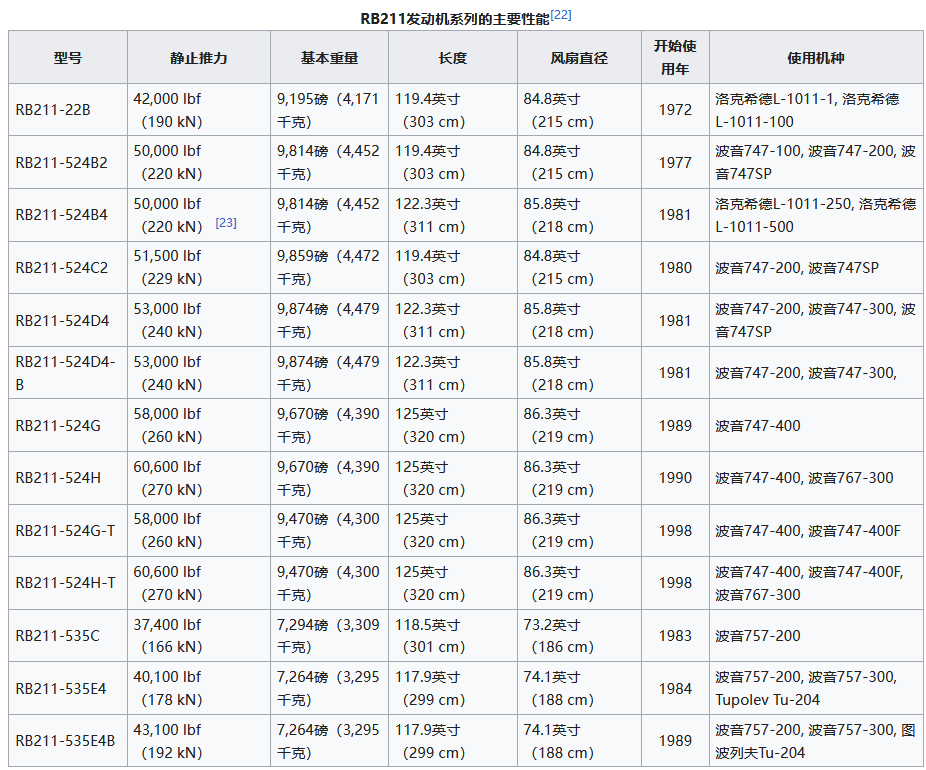Click the lone 波音747-400 aircraft cell
This screenshot has width=926, height=770.
click(816, 425)
